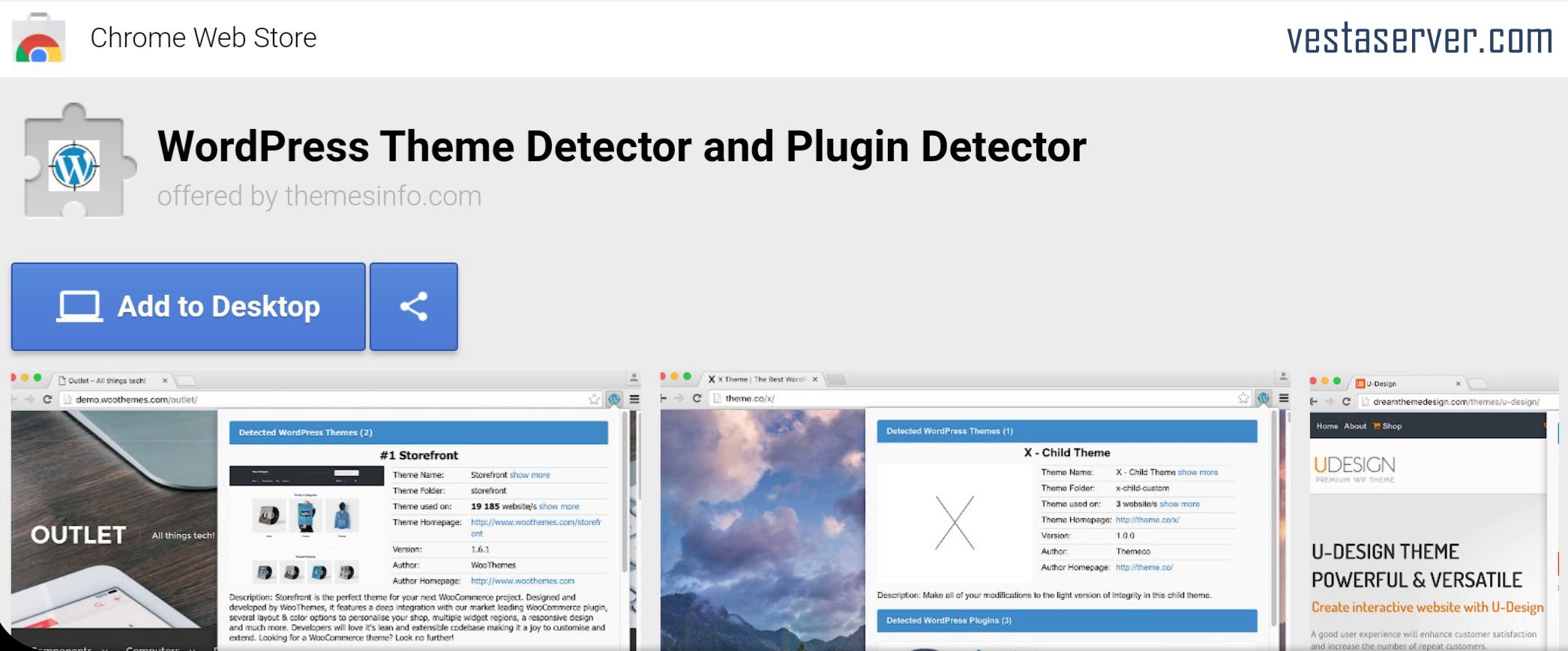Click the Detected WordPress Themes (1) header
The height and width of the screenshot is (651, 1568).
click(1067, 431)
